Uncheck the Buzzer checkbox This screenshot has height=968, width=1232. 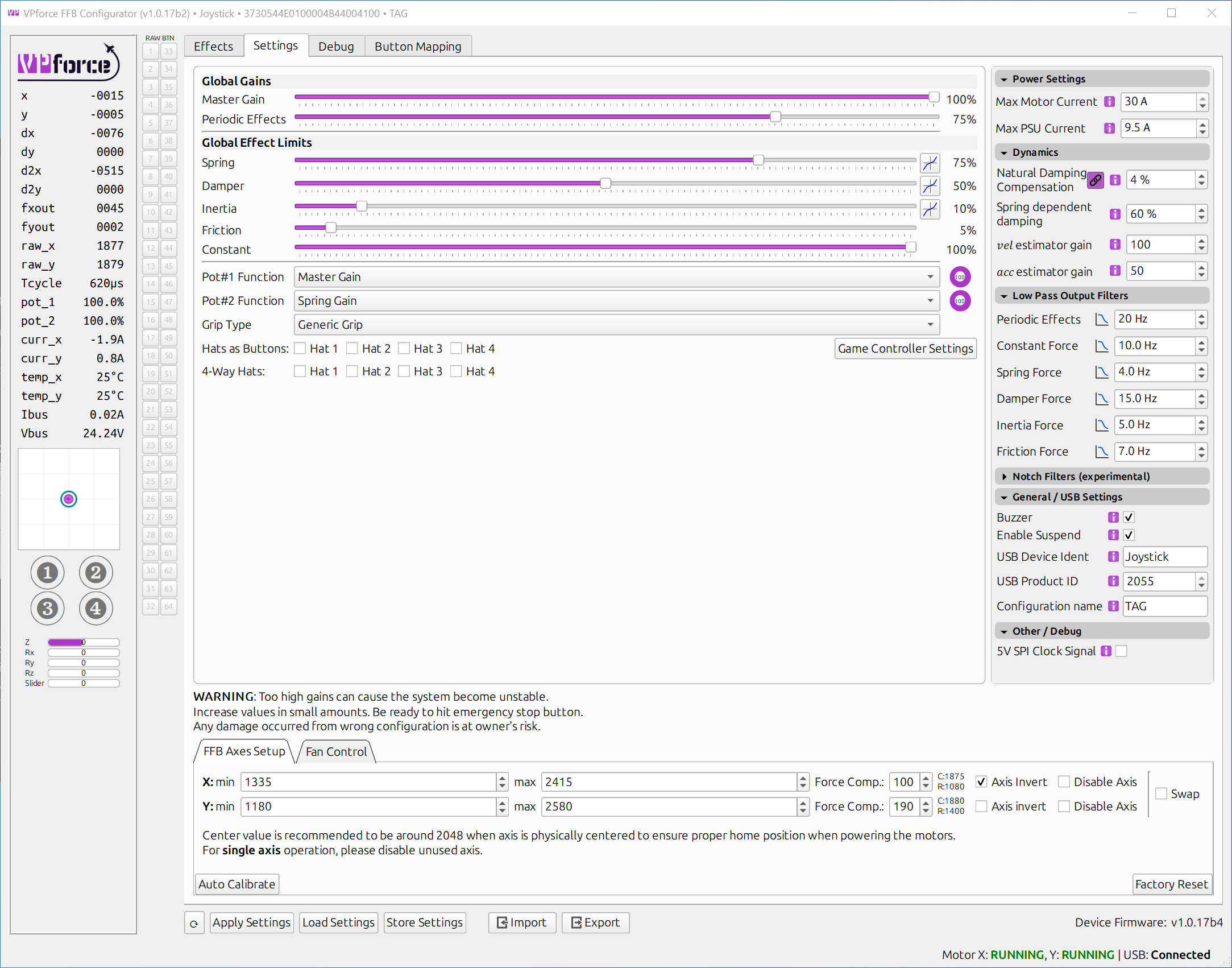tap(1129, 517)
